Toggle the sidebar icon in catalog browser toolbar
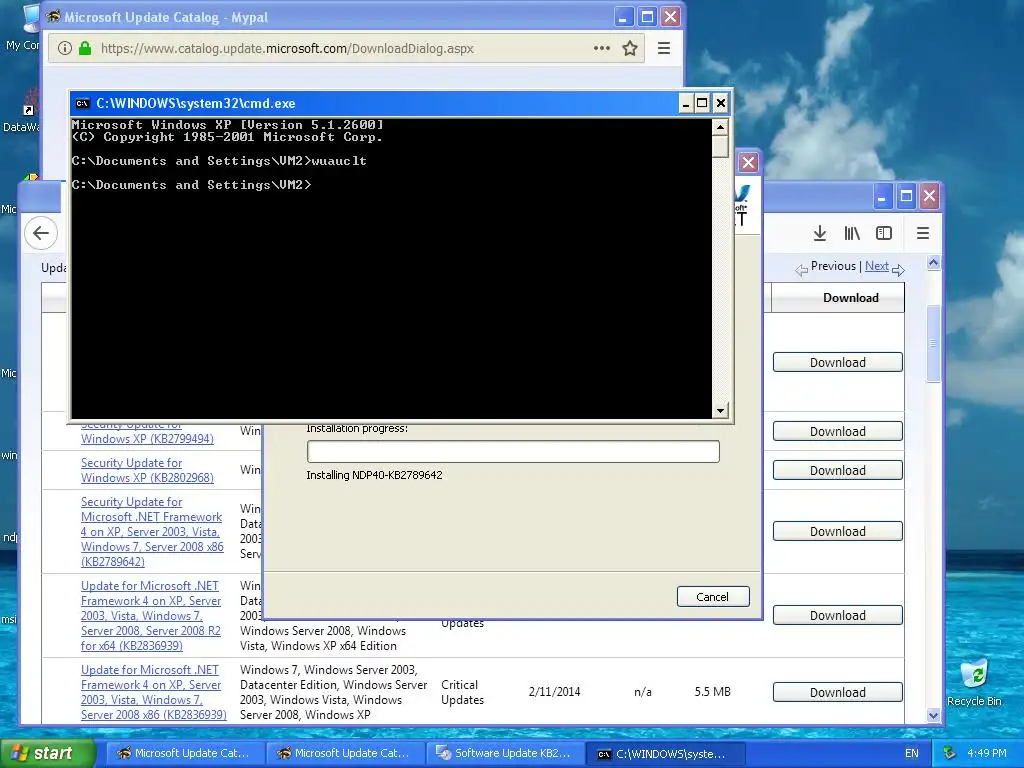The width and height of the screenshot is (1024, 768). coord(884,233)
